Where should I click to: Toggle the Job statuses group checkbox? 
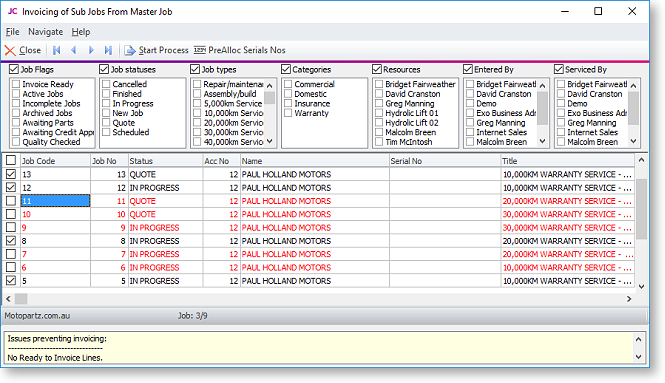click(104, 69)
